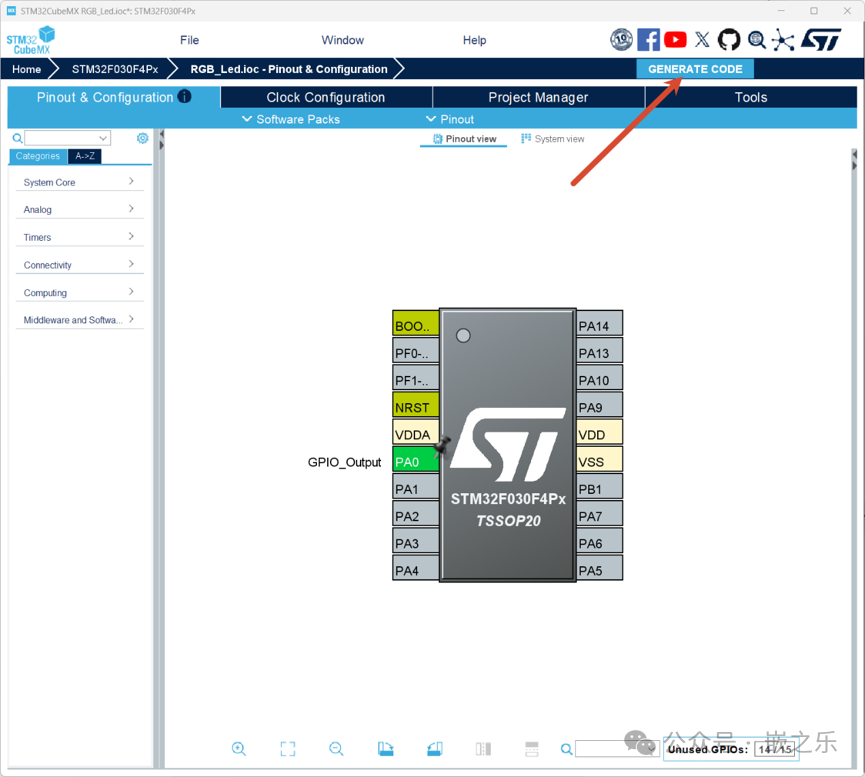This screenshot has width=865, height=777.
Task: Fit chip to screen with the frame icon
Action: pos(288,749)
